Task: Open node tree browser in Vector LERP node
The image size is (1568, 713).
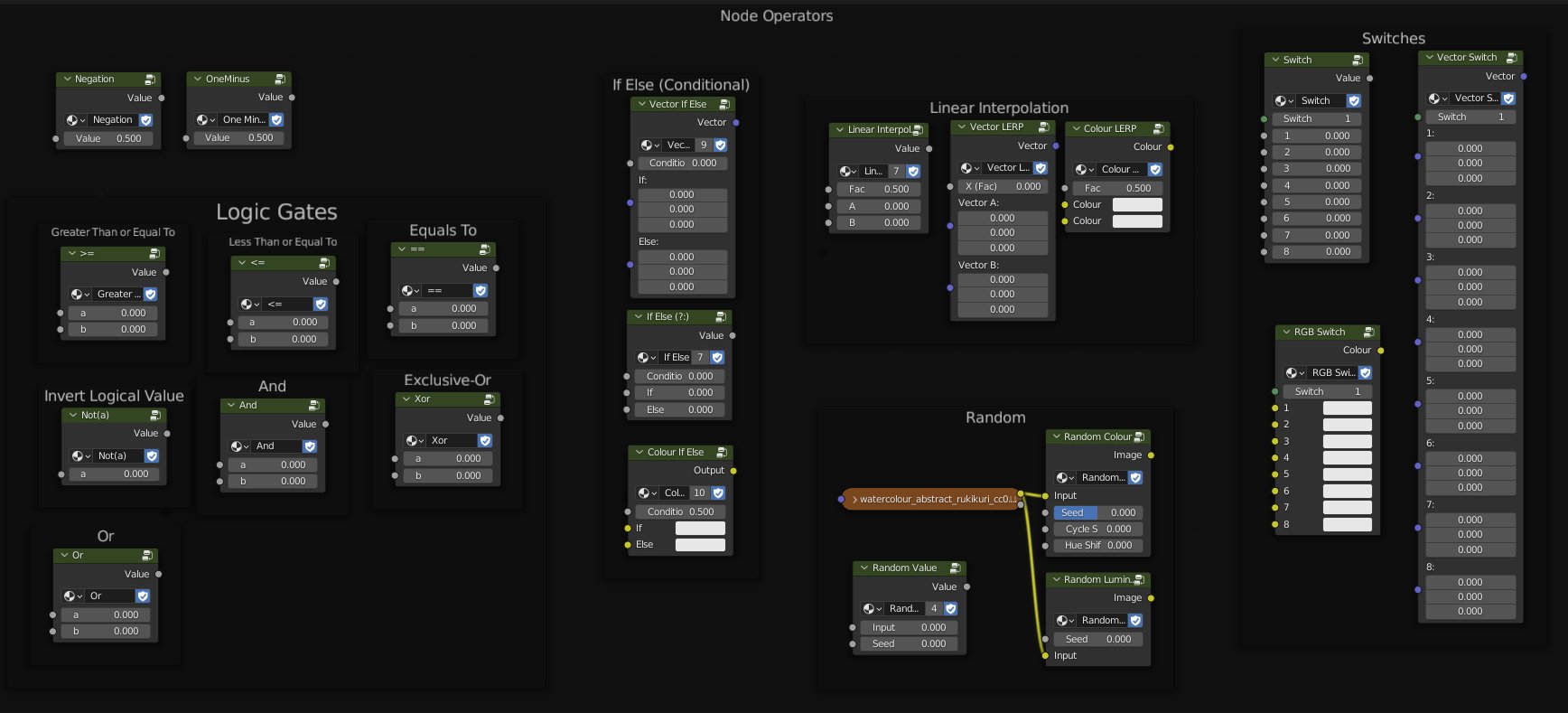Action: tap(970, 168)
